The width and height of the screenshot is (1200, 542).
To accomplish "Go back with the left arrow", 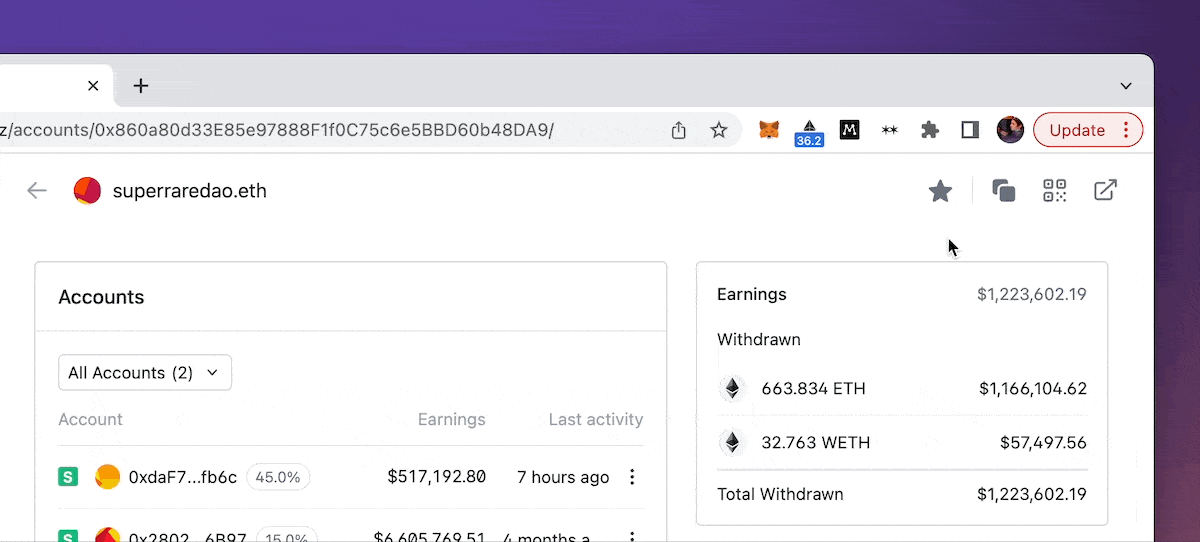I will click(x=37, y=190).
